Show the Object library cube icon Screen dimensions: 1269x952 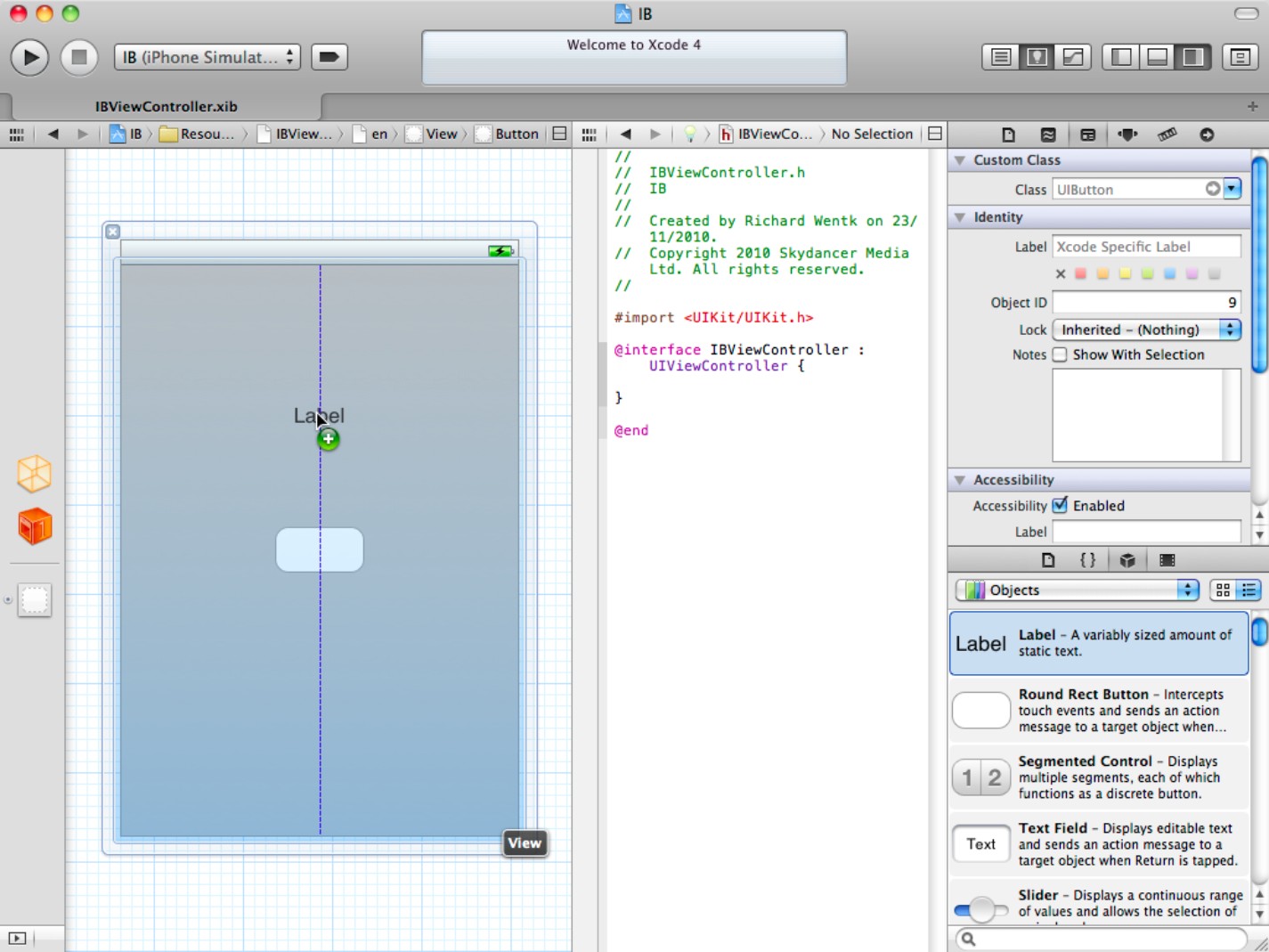(x=1127, y=560)
